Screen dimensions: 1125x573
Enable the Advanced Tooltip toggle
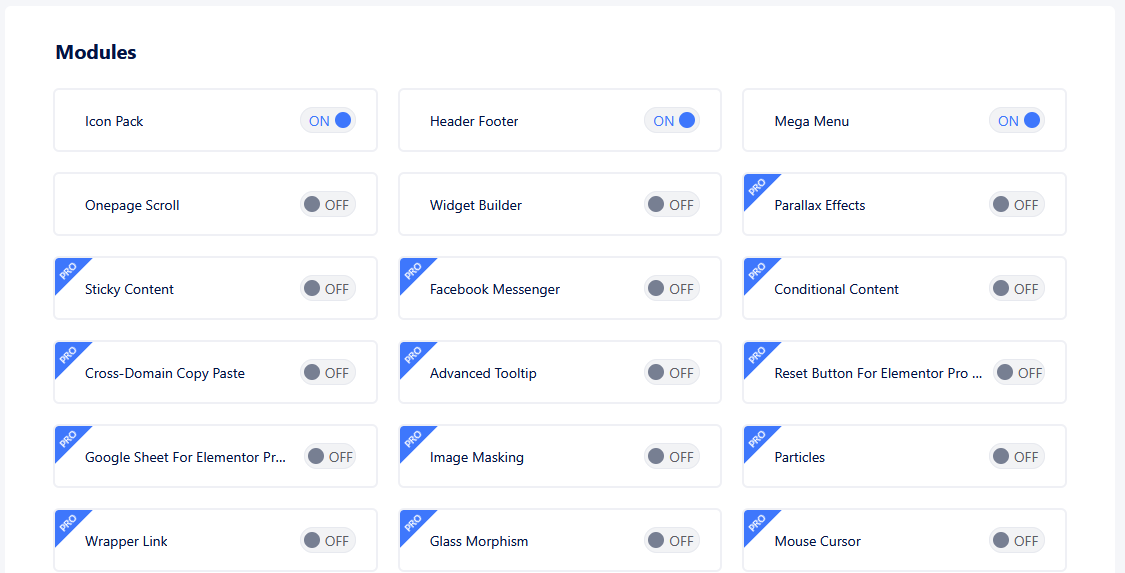point(672,373)
